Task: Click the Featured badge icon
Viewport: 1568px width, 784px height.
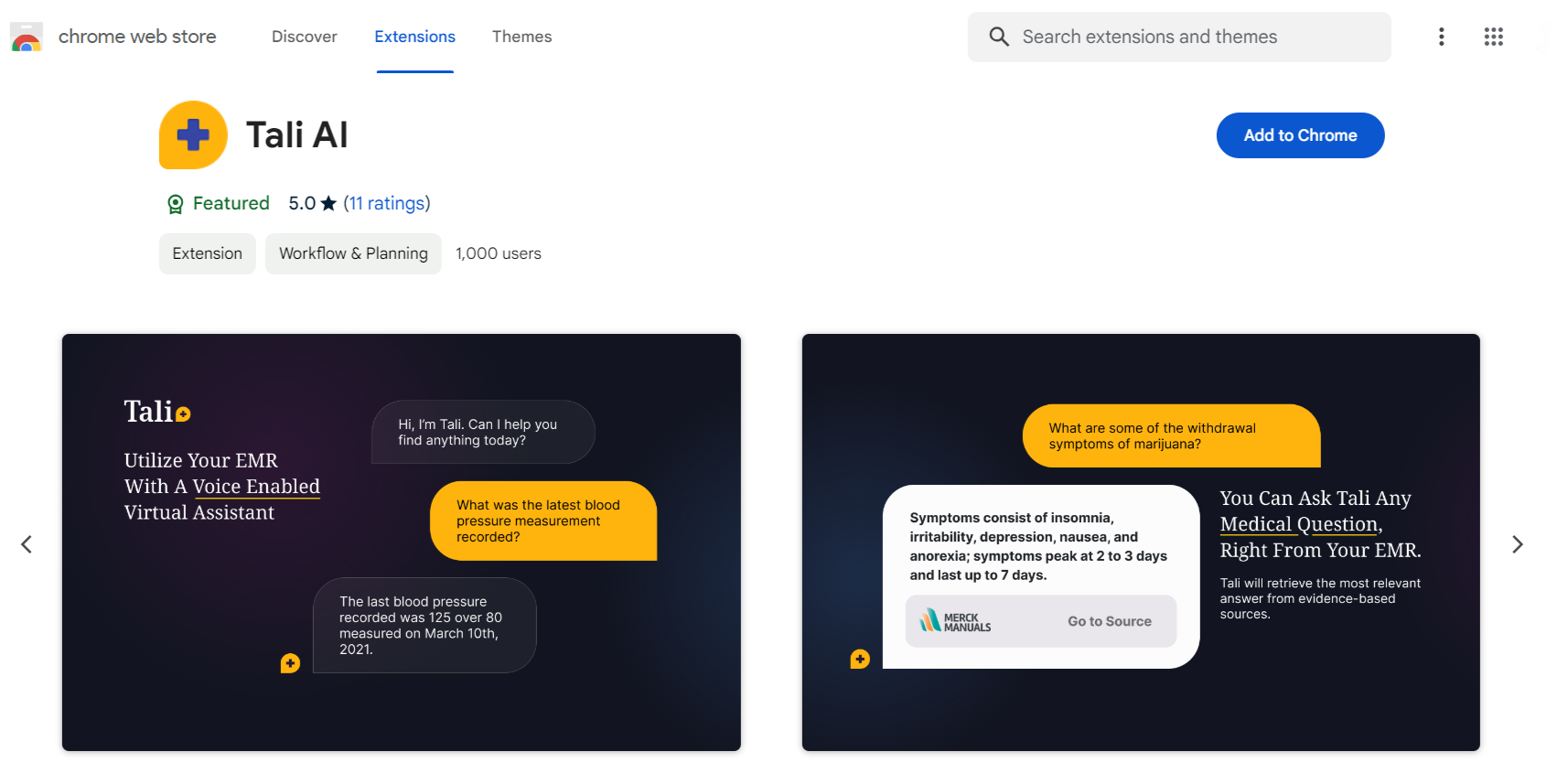Action: (x=176, y=204)
